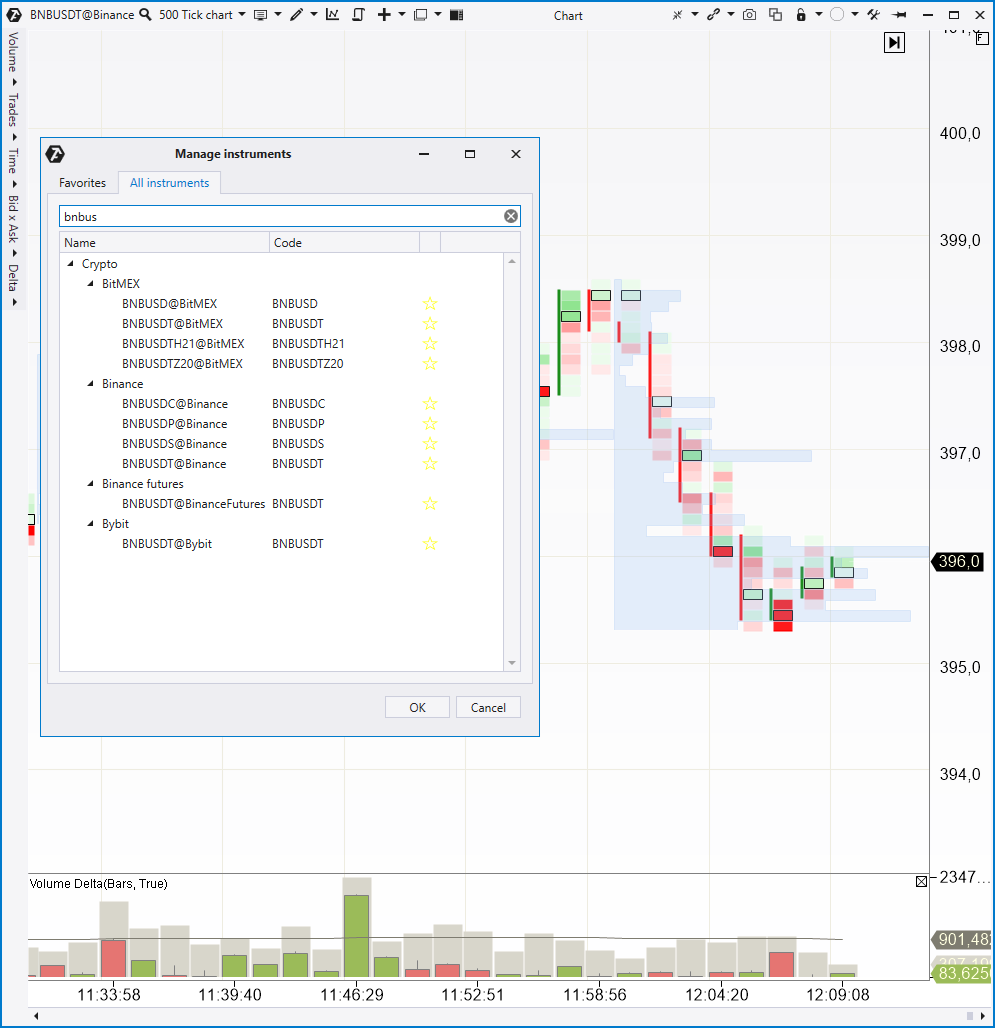Click the F box on price scale
This screenshot has height=1028, width=995.
coord(982,39)
